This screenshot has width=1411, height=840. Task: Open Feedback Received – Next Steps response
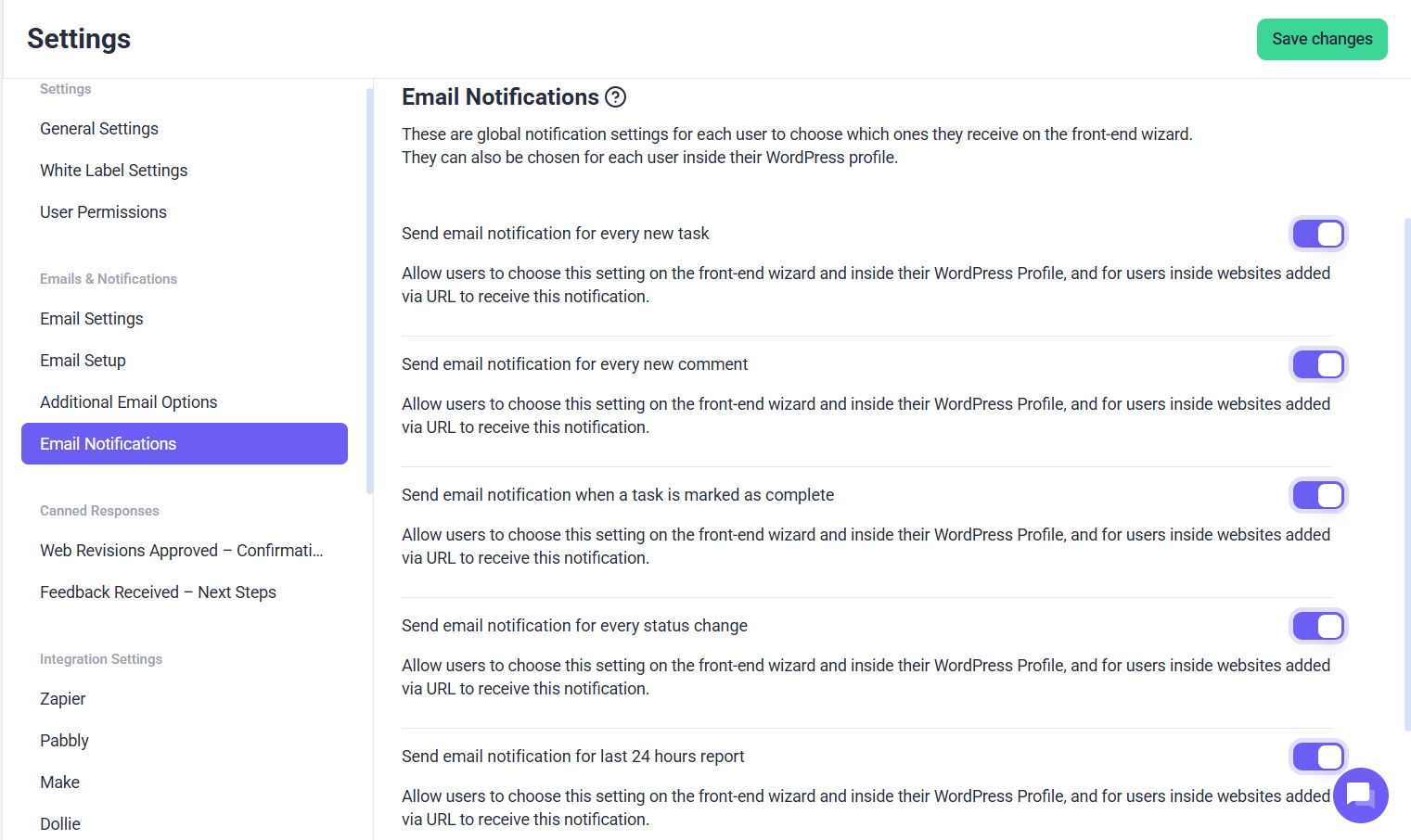(x=159, y=592)
